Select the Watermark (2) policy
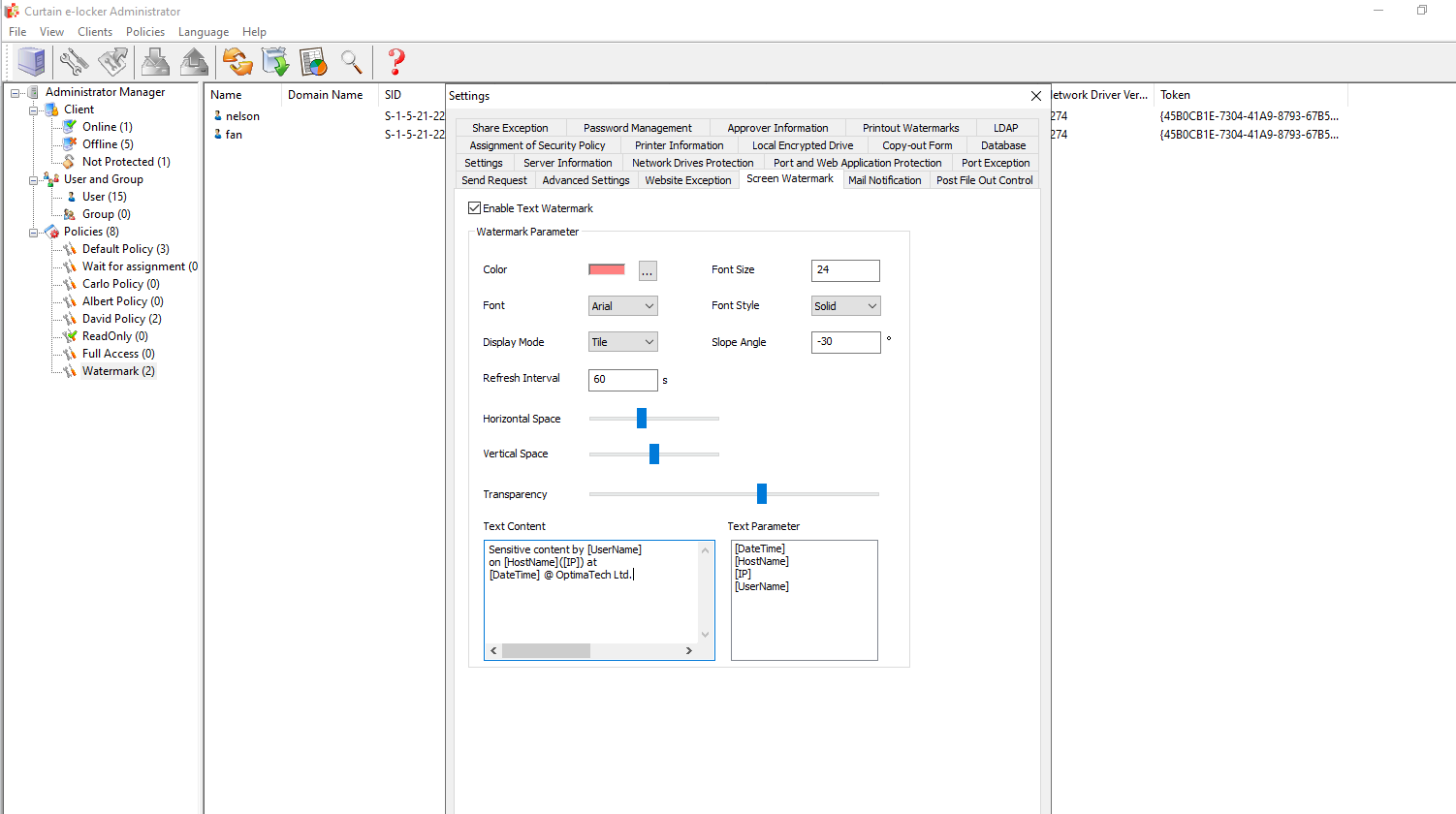Image resolution: width=1456 pixels, height=814 pixels. pos(118,371)
